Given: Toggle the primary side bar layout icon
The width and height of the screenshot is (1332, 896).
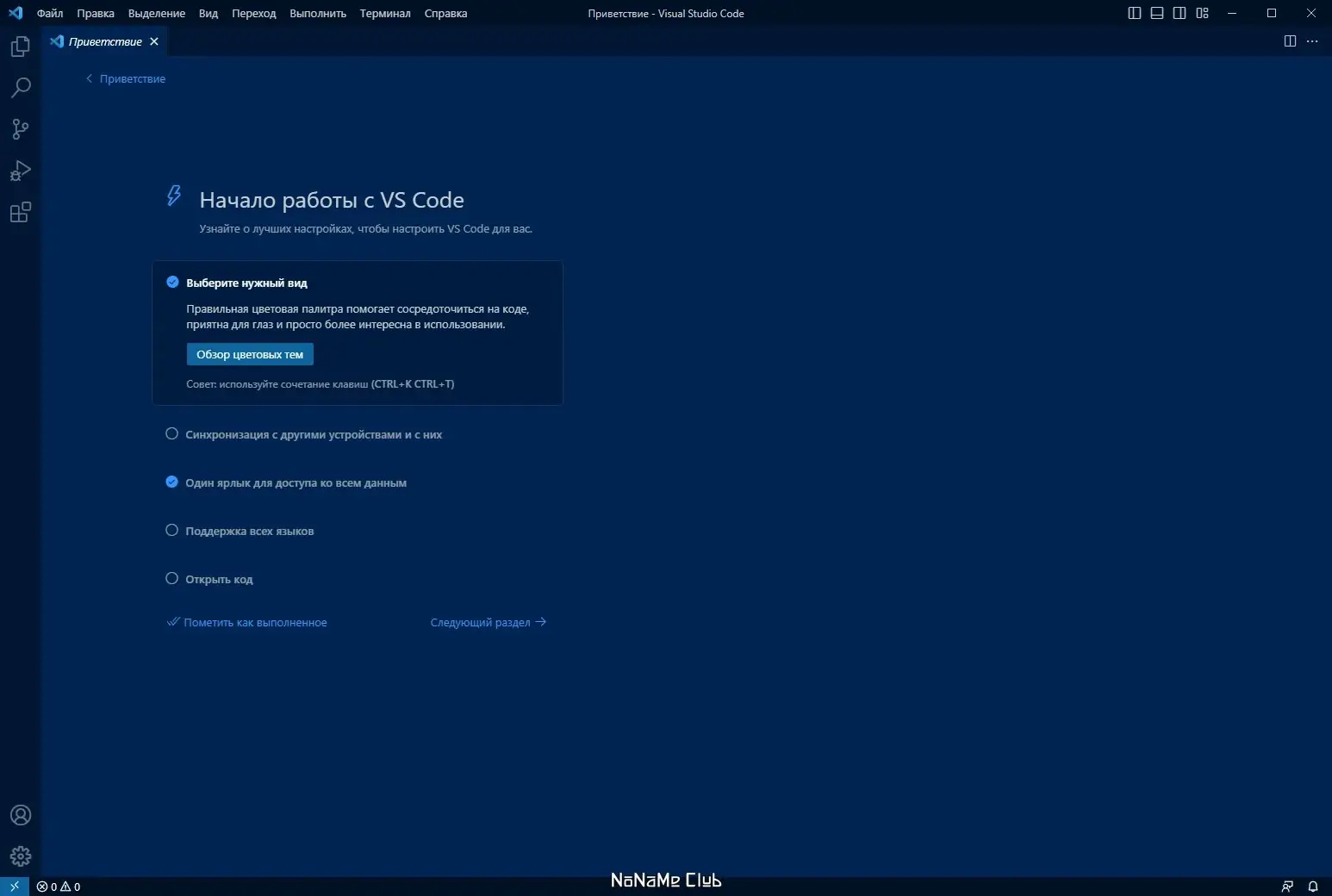Looking at the screenshot, I should (x=1135, y=13).
